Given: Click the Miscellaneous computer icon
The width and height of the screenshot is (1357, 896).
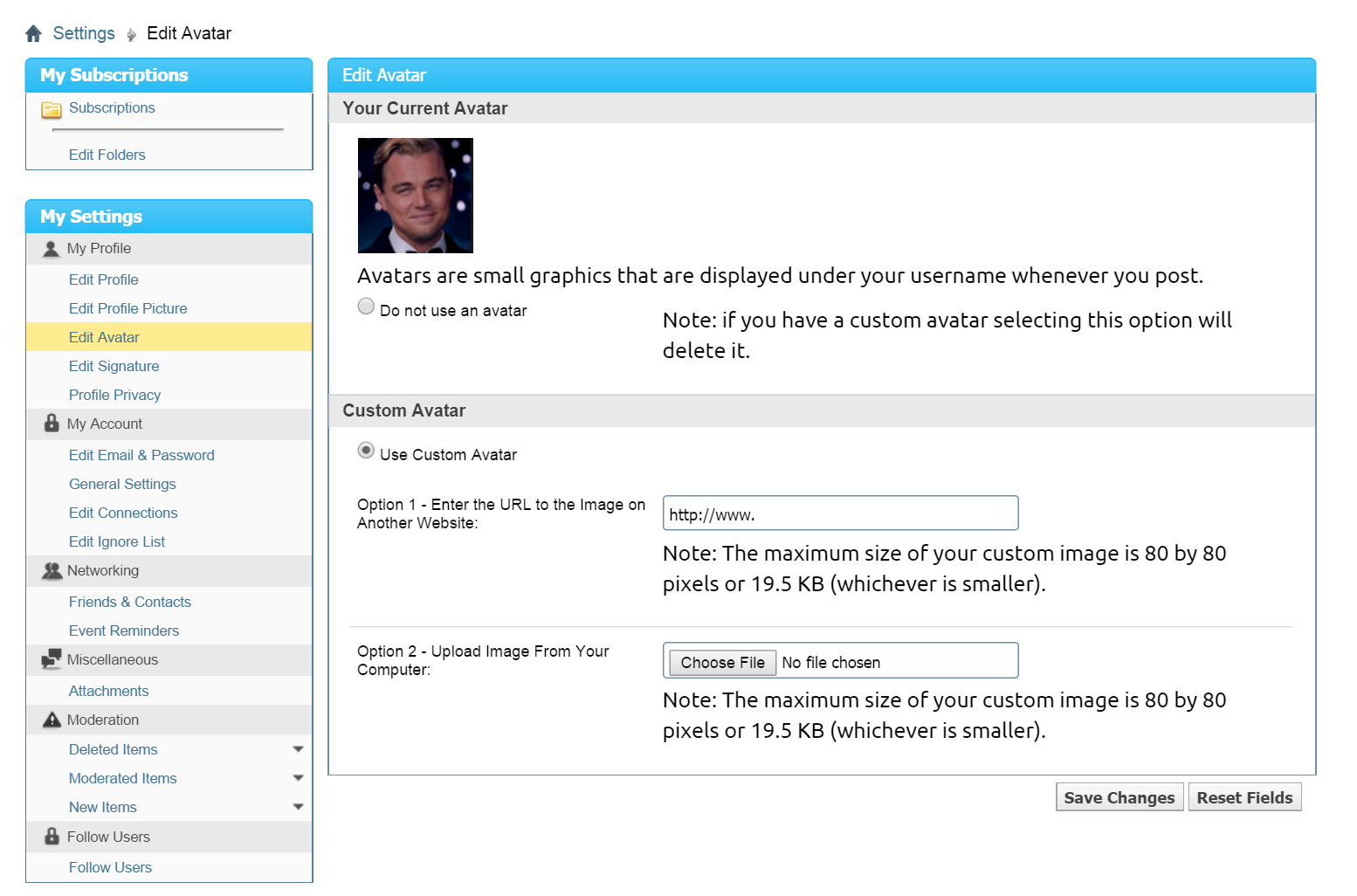Looking at the screenshot, I should click(x=52, y=659).
